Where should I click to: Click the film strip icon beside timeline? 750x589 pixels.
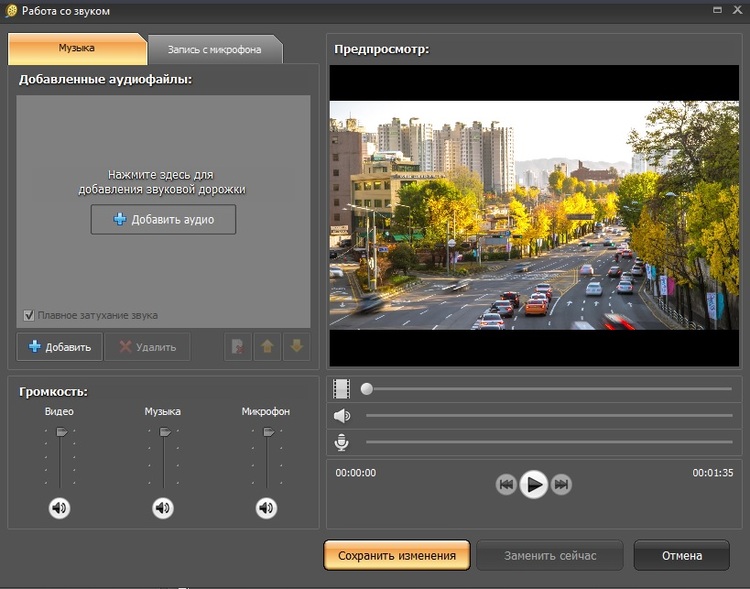point(342,388)
